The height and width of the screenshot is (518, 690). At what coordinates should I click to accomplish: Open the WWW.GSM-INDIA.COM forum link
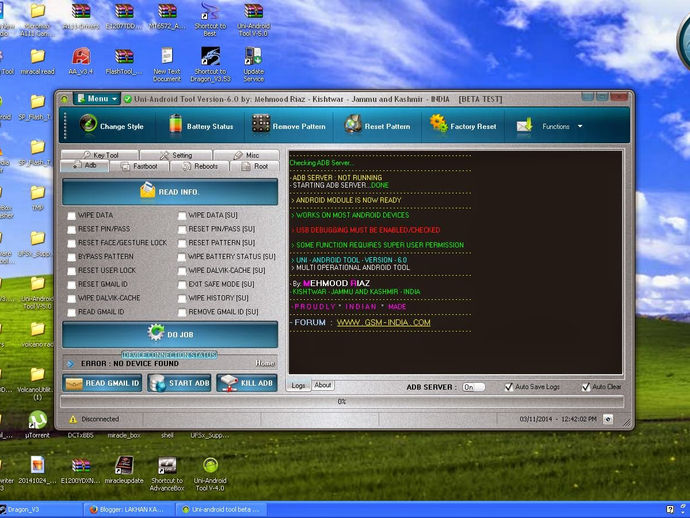click(384, 323)
